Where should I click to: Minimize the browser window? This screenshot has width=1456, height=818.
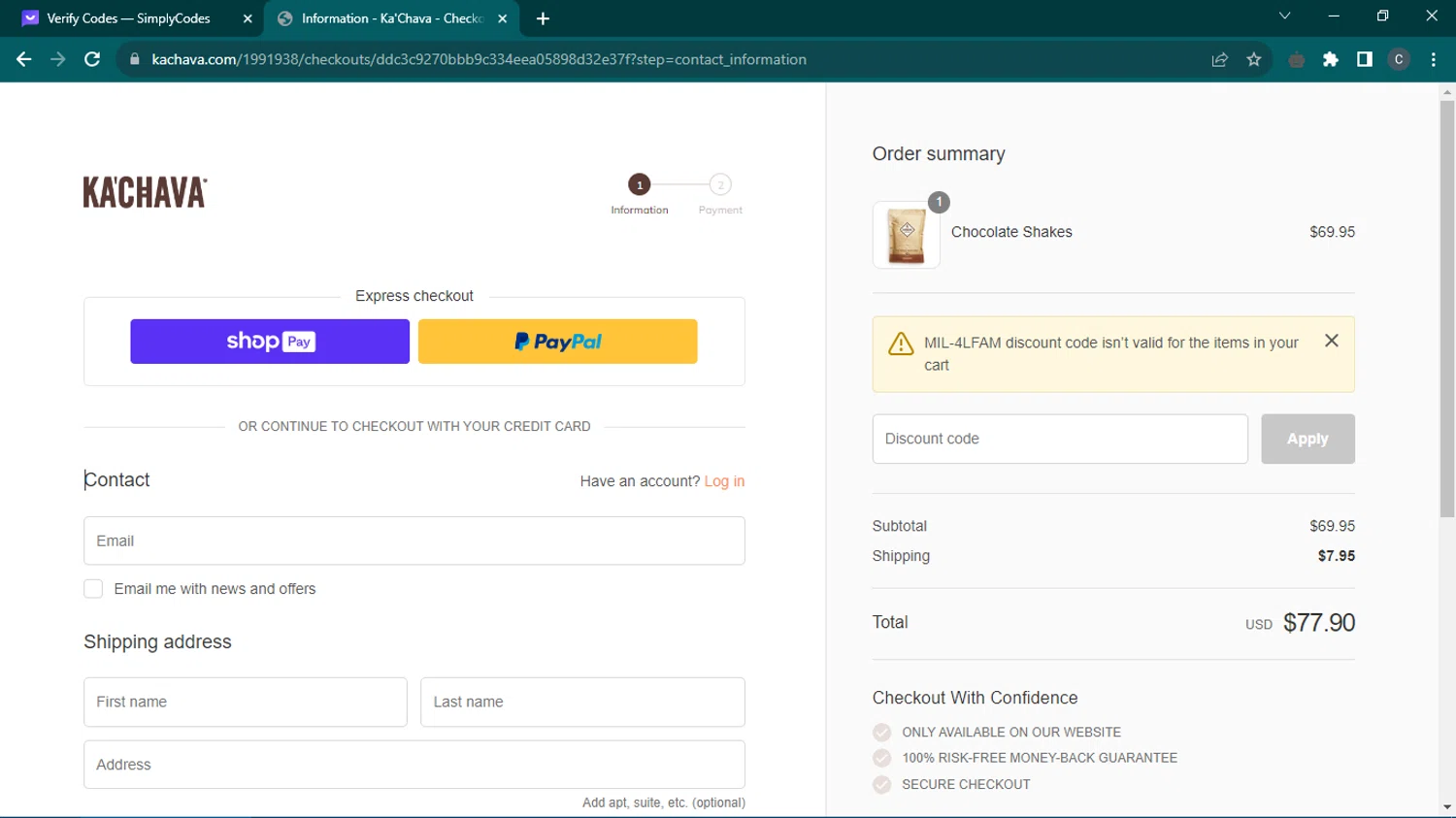(1334, 16)
